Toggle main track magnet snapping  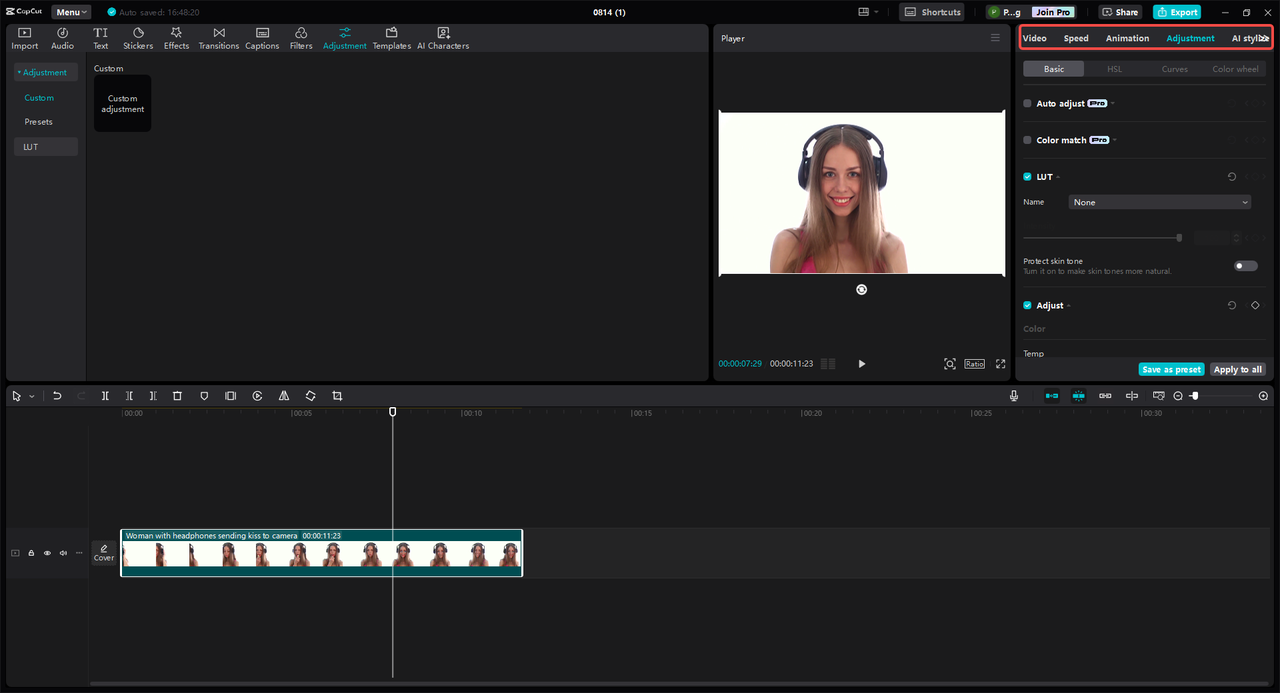[1052, 396]
